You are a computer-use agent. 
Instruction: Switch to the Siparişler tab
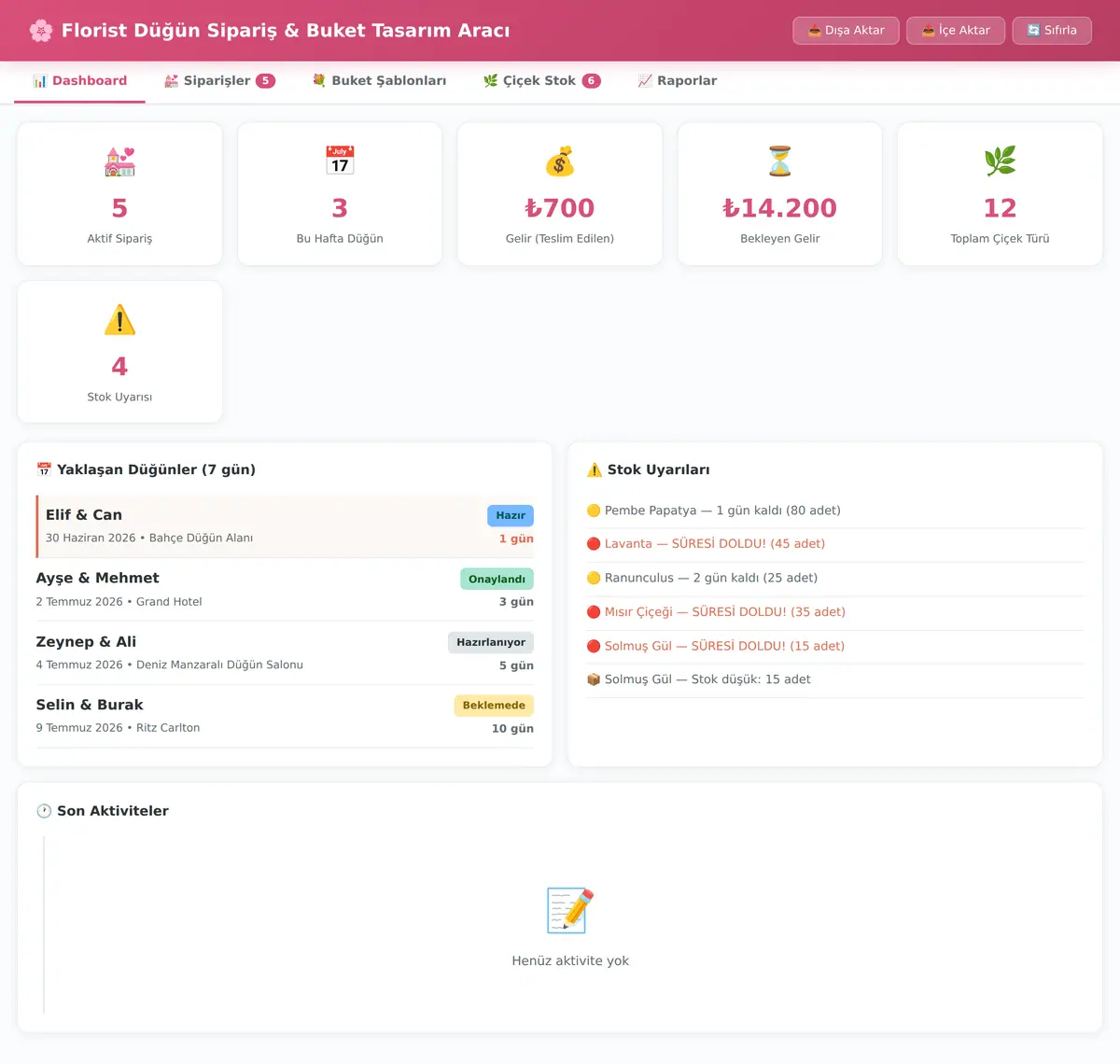click(219, 81)
